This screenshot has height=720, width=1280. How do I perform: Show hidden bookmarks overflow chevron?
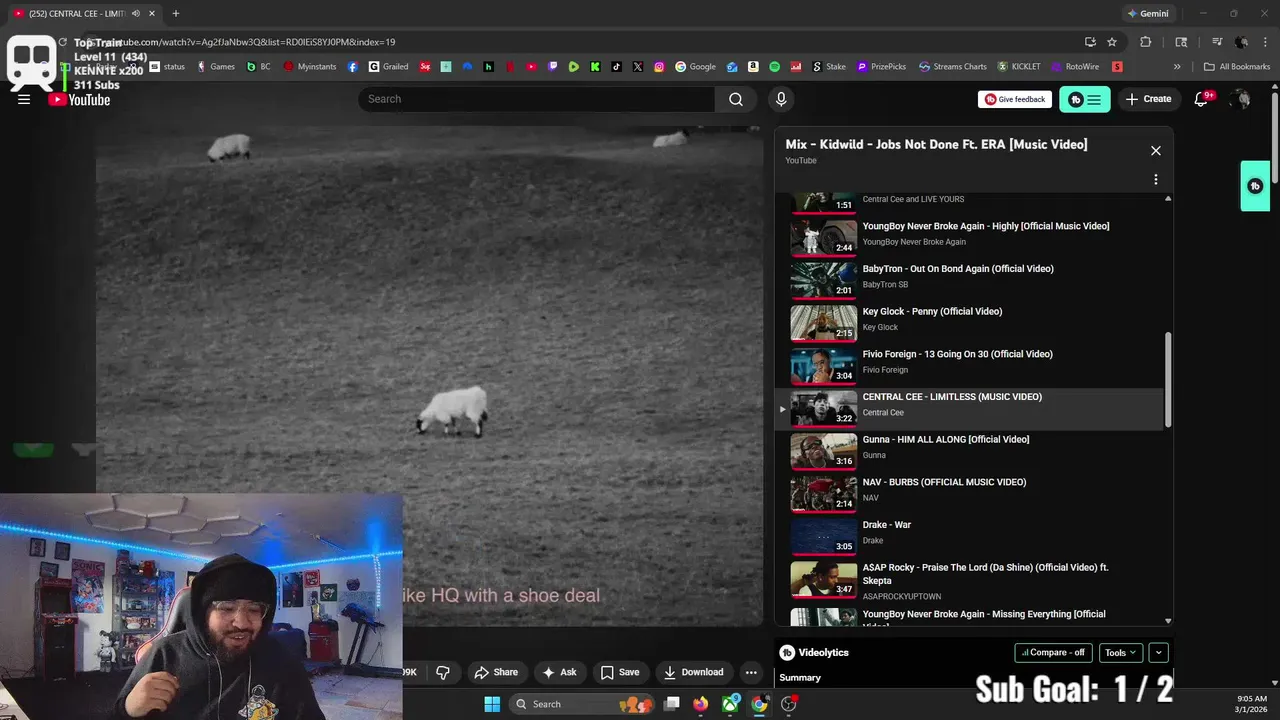[x=1177, y=67]
